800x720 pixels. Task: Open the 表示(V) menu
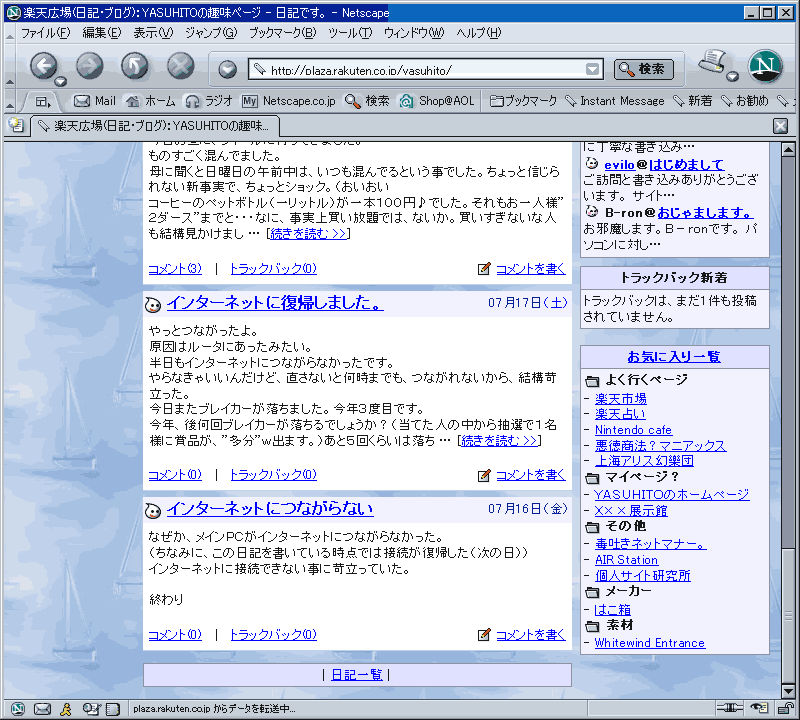click(153, 33)
